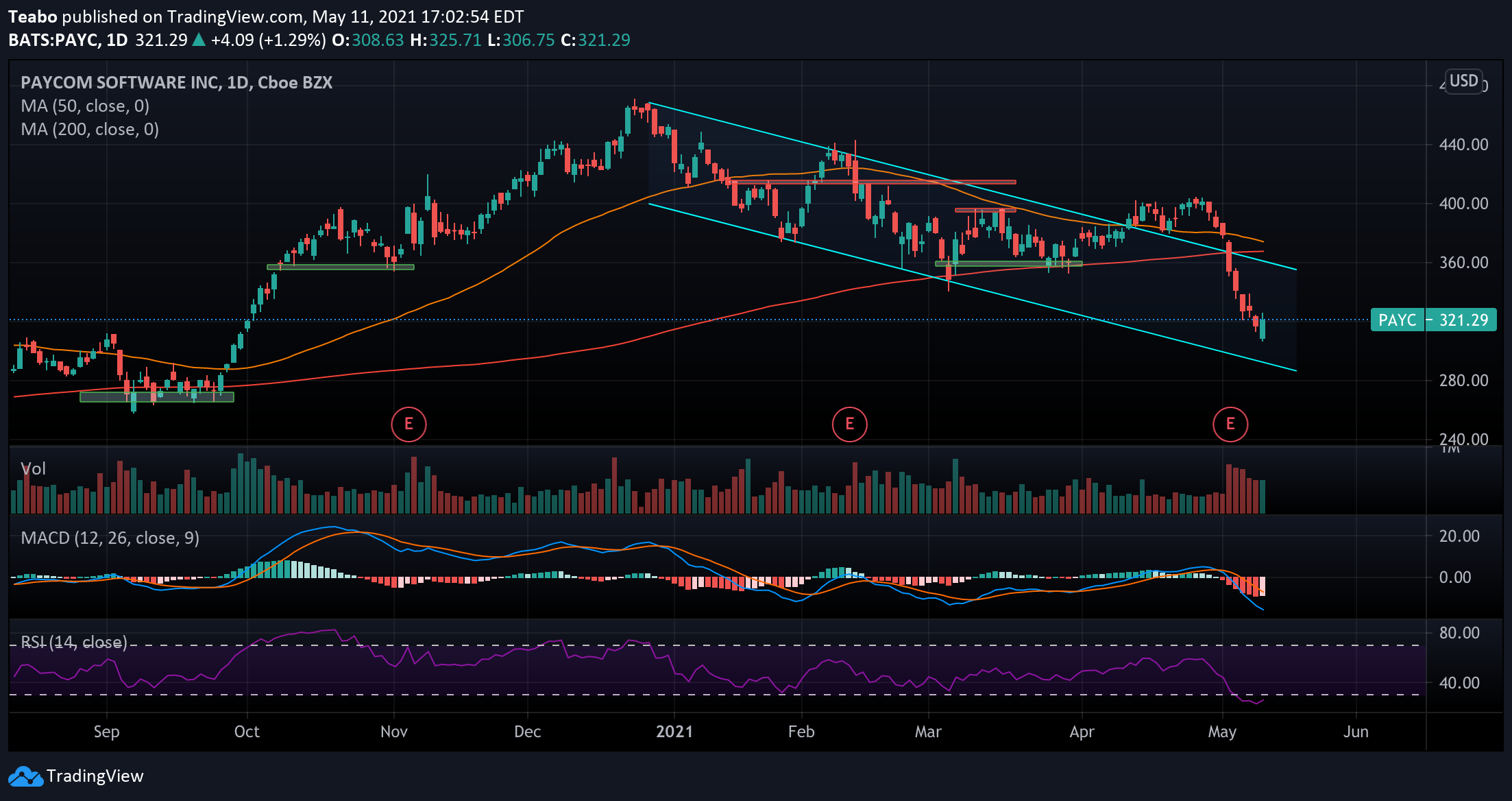Image resolution: width=1512 pixels, height=801 pixels.
Task: Click the C:321.29 close value
Action: click(x=596, y=40)
